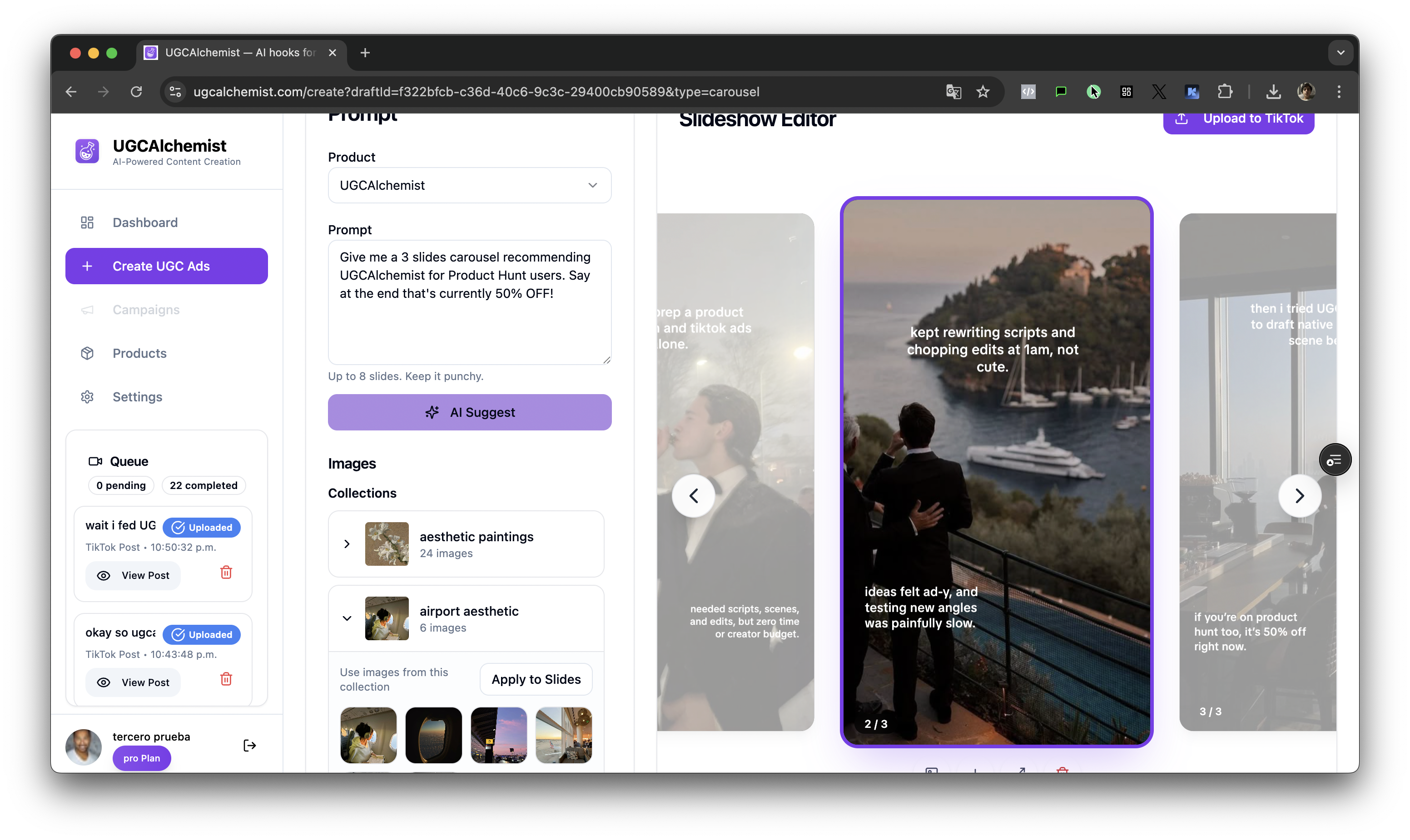This screenshot has width=1410, height=840.
Task: Reload the page with refresh icon
Action: tap(136, 92)
